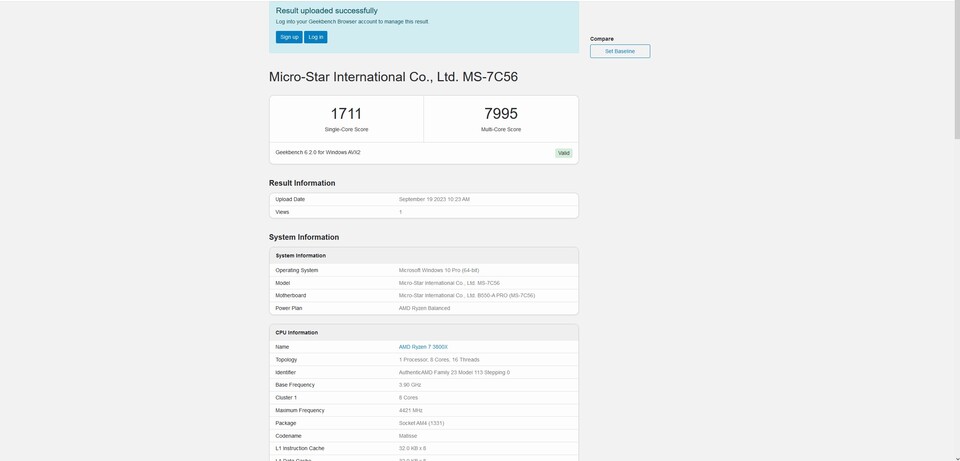Select the 7995 multi-core score
Image resolution: width=960 pixels, height=461 pixels.
500,114
